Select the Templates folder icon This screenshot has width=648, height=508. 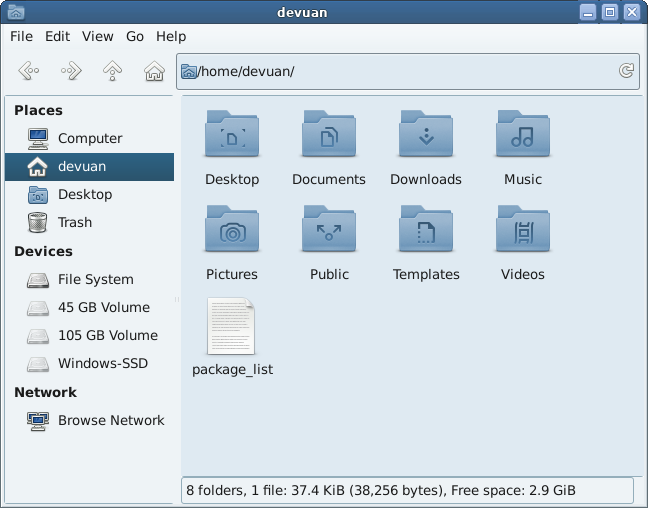[x=426, y=230]
